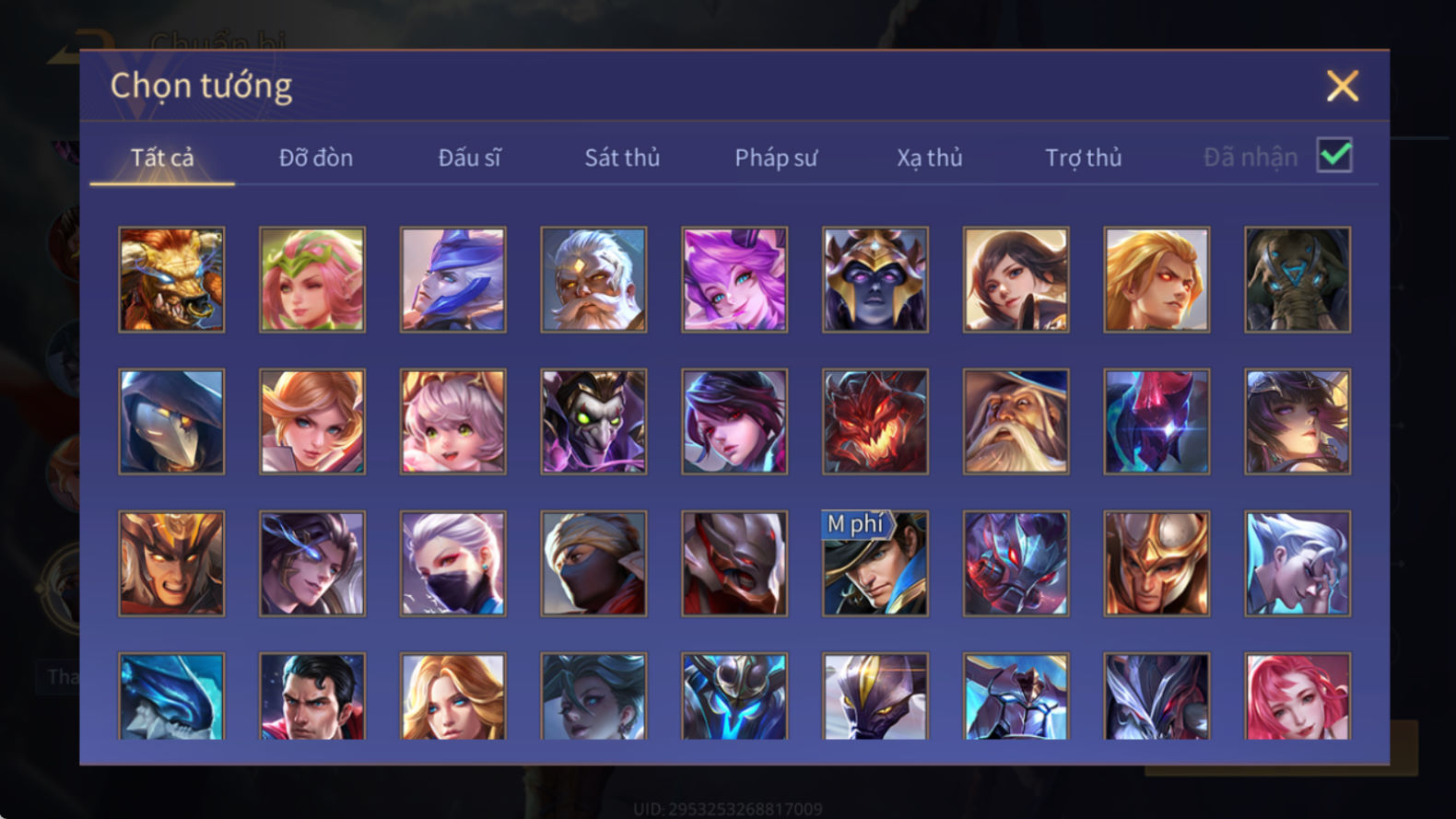Viewport: 1456px width, 819px height.
Task: Switch to the 'Pháp sư' tab
Action: (x=776, y=158)
